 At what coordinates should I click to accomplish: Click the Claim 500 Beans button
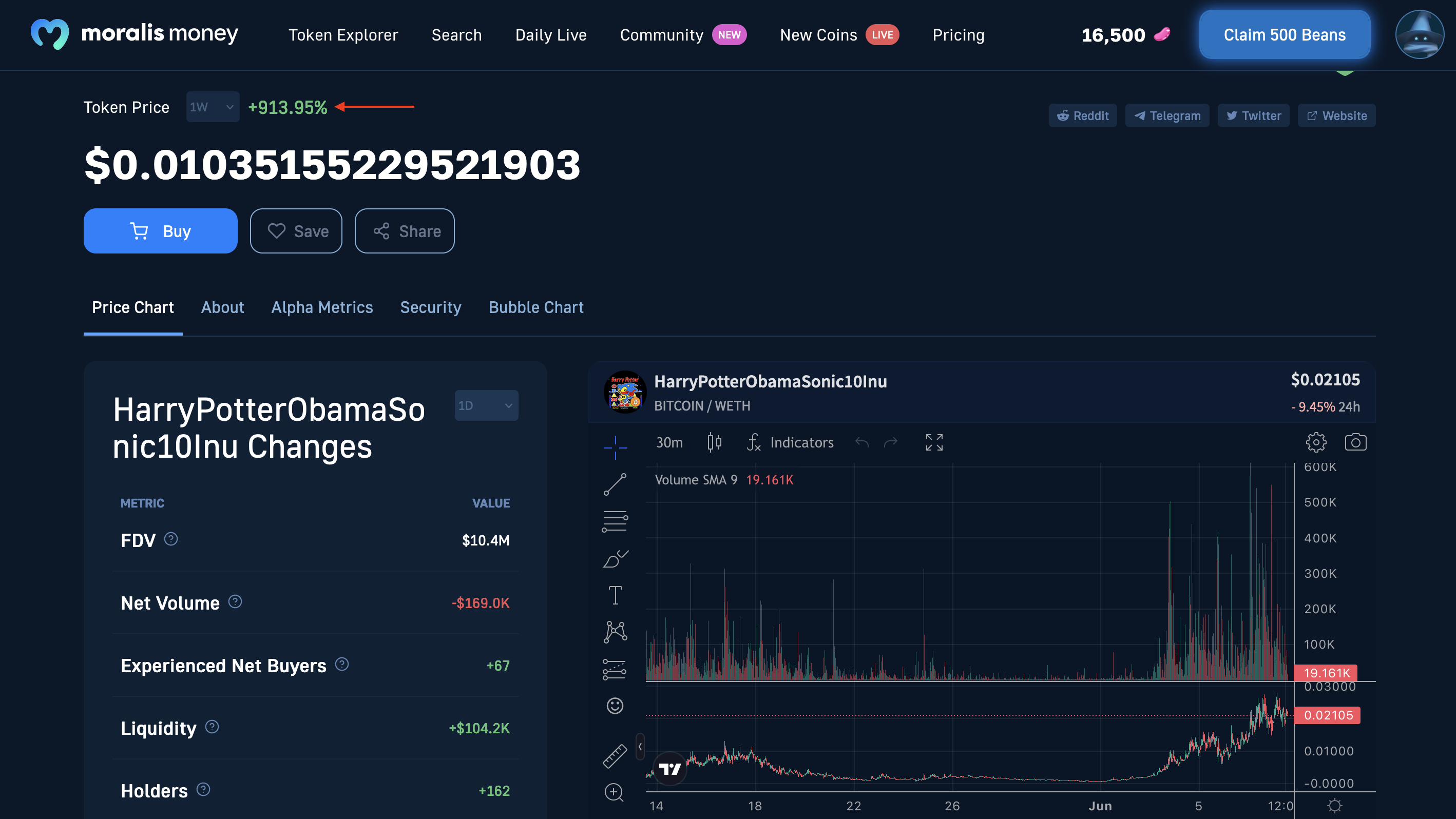pos(1284,34)
